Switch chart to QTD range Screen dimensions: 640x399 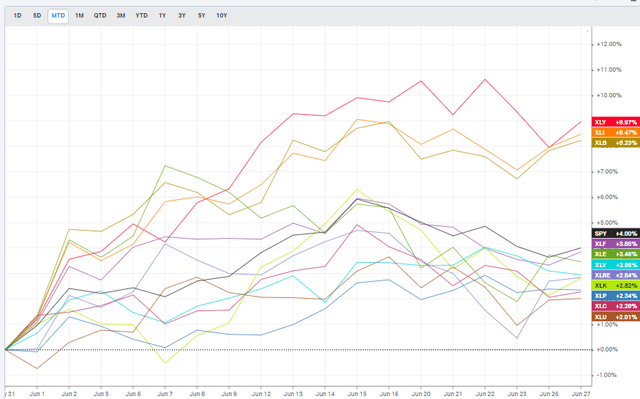pos(100,16)
